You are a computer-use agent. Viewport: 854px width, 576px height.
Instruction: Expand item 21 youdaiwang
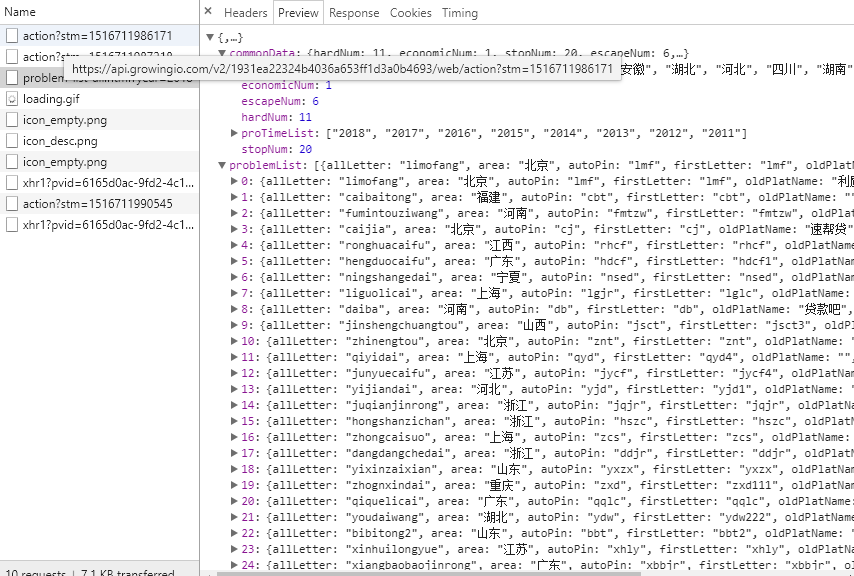coord(234,517)
